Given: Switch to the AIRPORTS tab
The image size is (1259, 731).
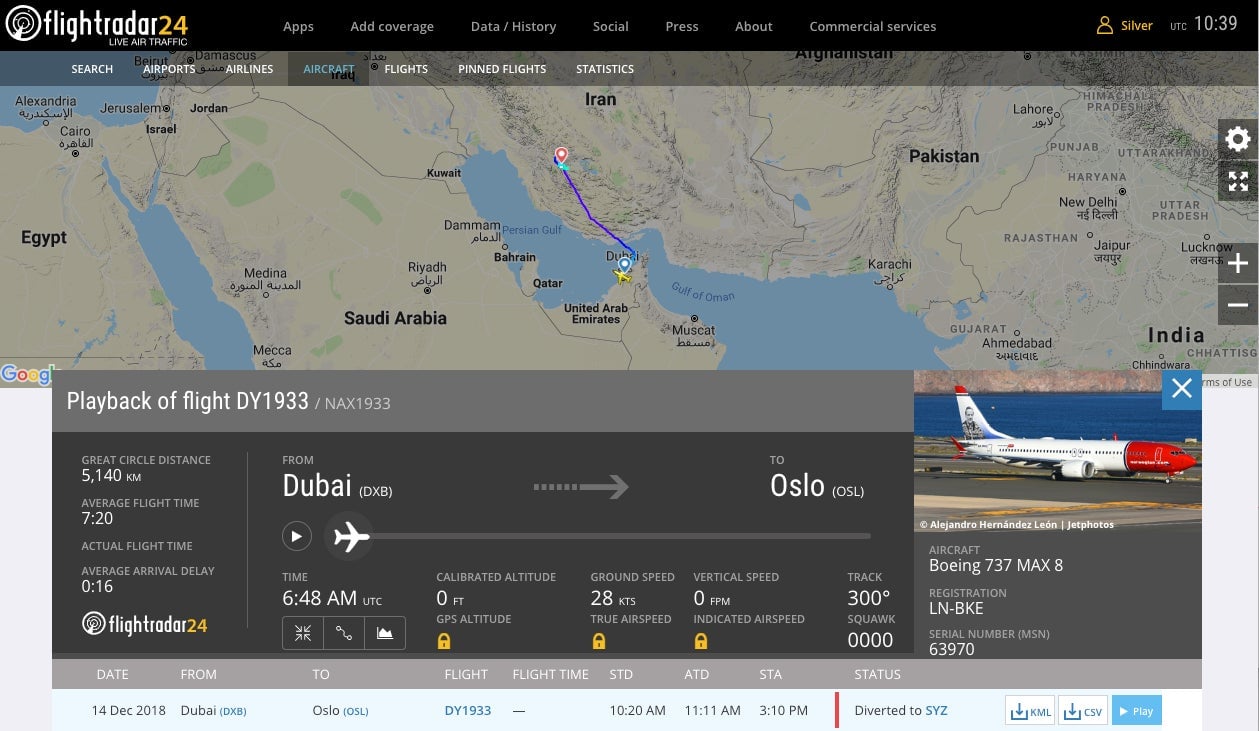Looking at the screenshot, I should [x=168, y=69].
